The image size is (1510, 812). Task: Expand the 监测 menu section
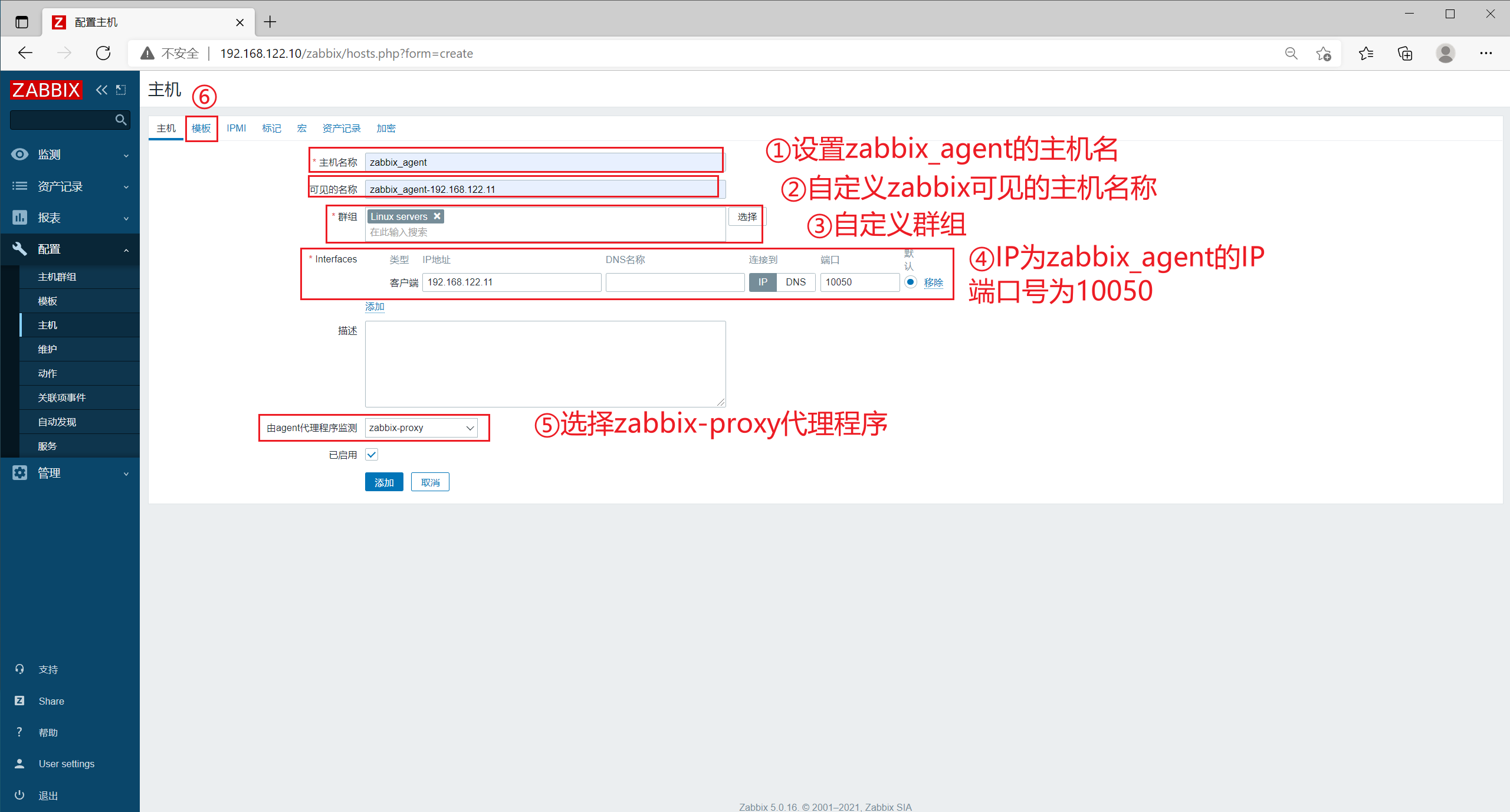[x=70, y=154]
